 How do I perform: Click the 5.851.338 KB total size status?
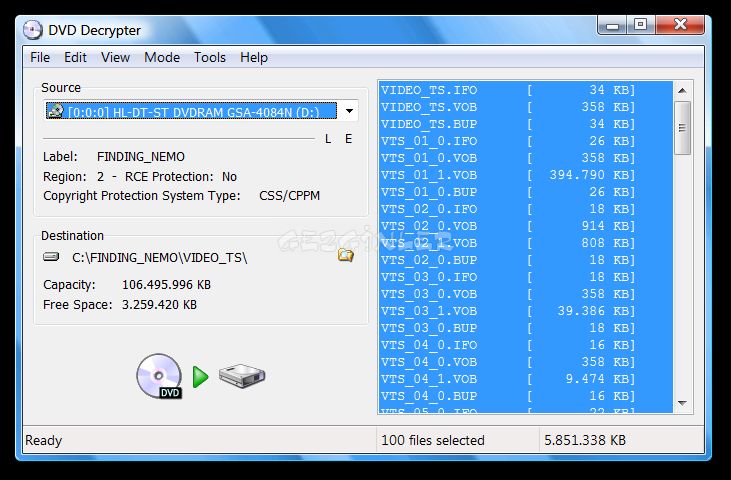tap(585, 440)
